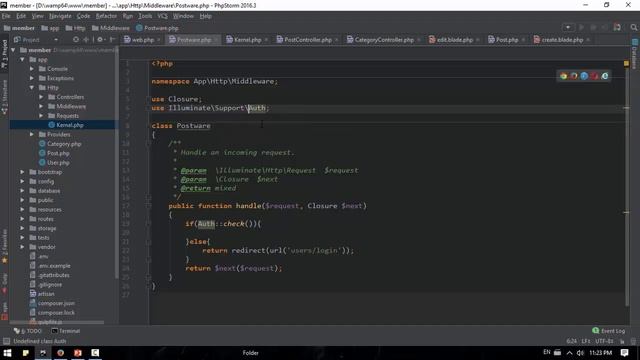Expand the Controllers folder
Image resolution: width=640 pixels, height=360 pixels.
(x=41, y=97)
